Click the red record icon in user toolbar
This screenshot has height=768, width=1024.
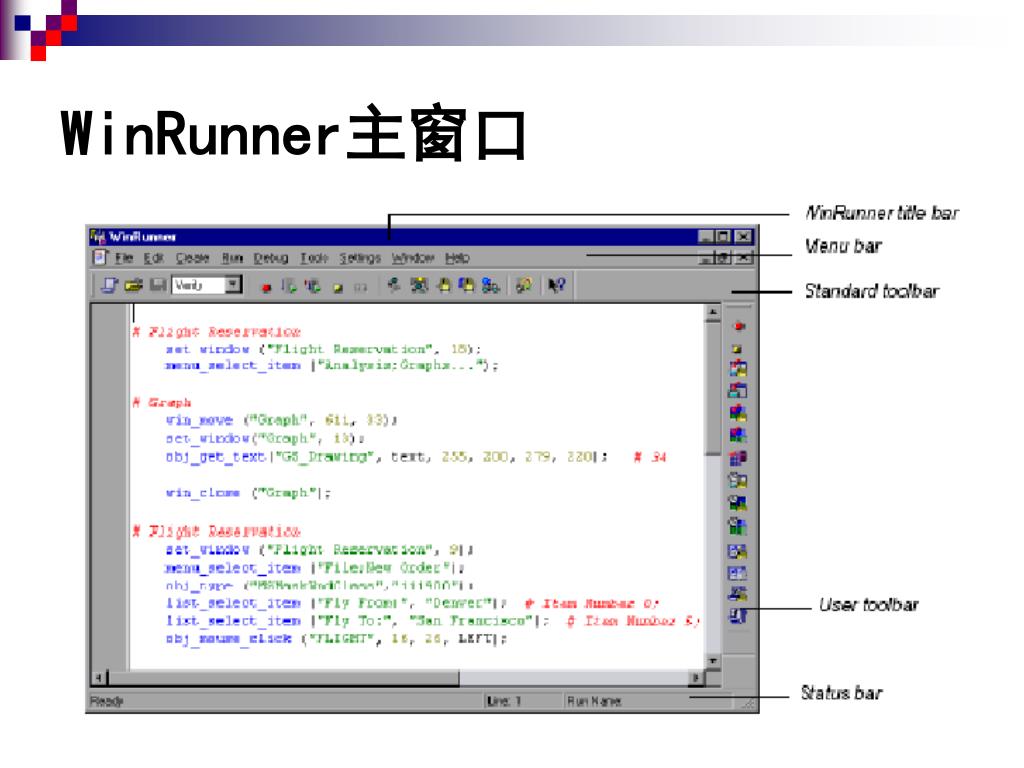pos(739,326)
